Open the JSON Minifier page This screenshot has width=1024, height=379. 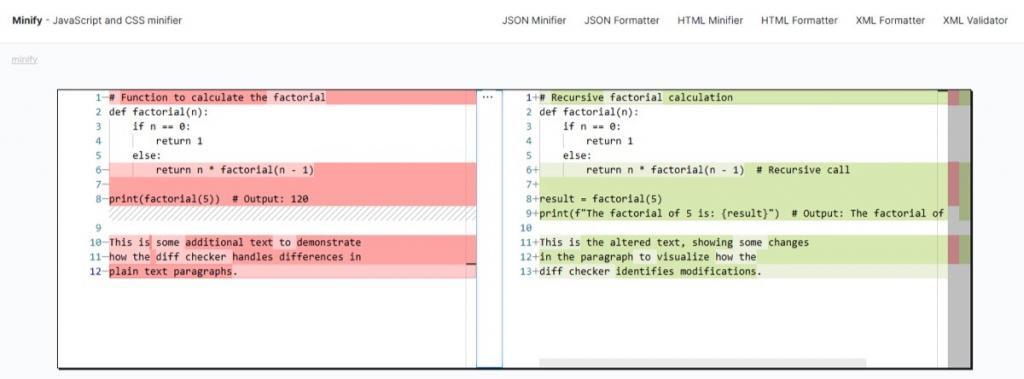pyautogui.click(x=534, y=20)
